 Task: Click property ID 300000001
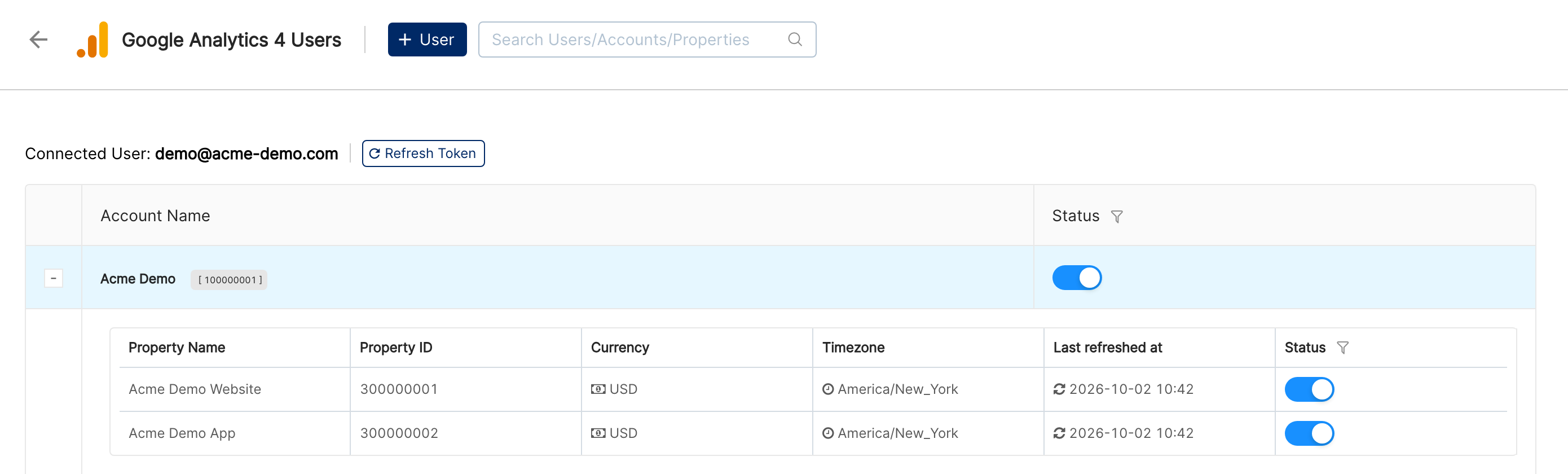pyautogui.click(x=399, y=389)
